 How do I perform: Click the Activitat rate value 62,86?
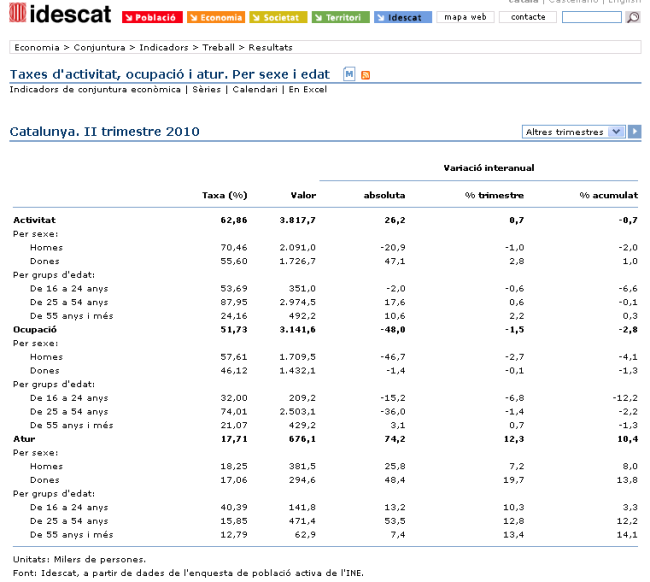234,220
